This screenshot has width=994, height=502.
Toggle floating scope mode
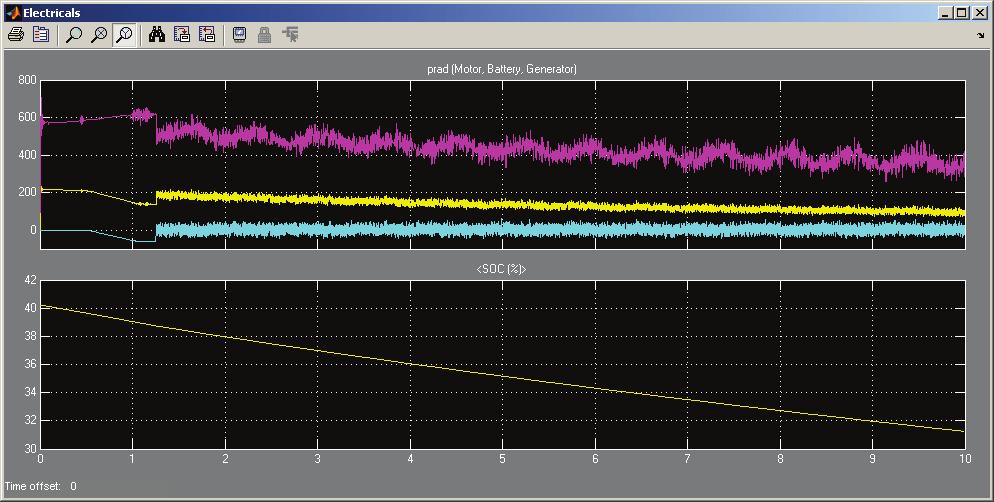click(x=239, y=35)
